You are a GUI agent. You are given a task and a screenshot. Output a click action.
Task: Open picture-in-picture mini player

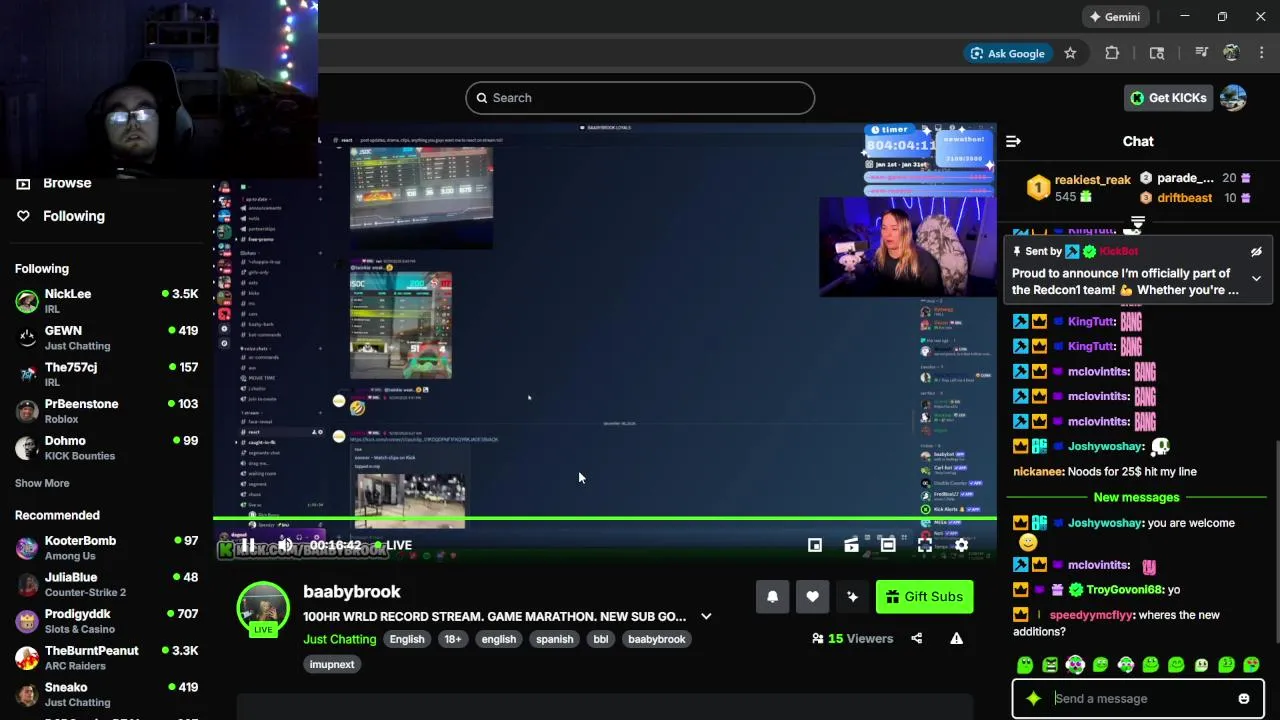pyautogui.click(x=815, y=545)
